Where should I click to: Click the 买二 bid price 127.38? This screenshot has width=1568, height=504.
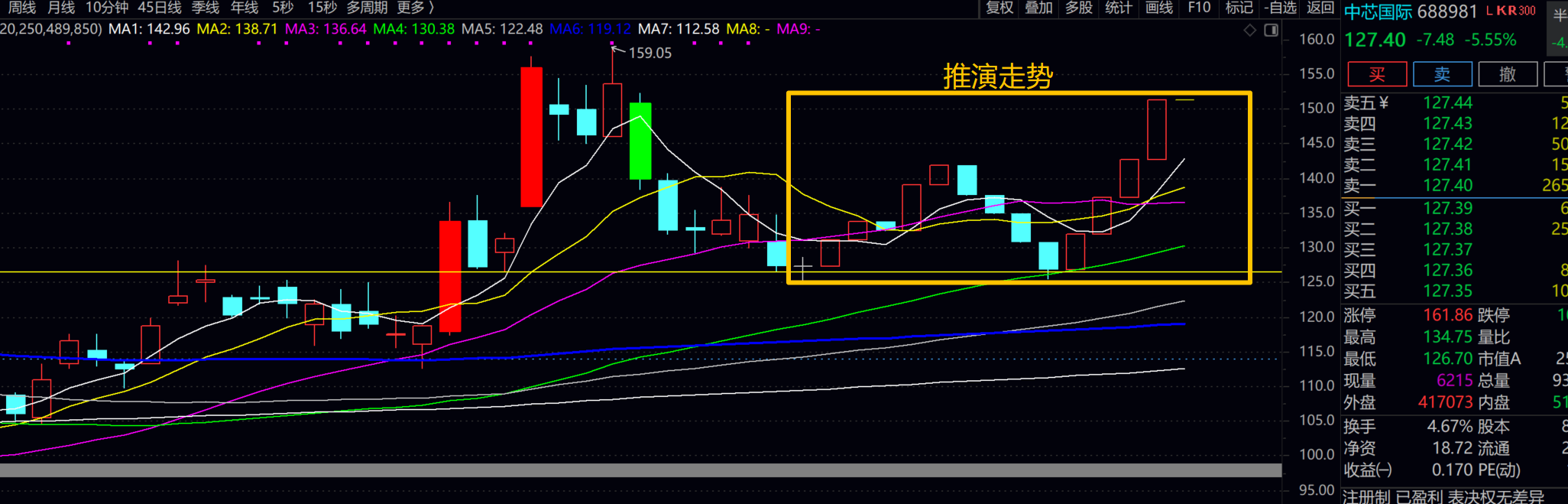click(1447, 229)
